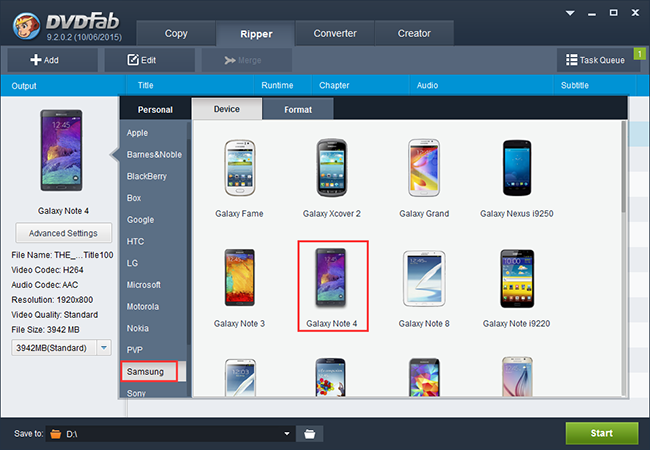Select Motorola in the brand list
650x450 pixels.
click(143, 306)
